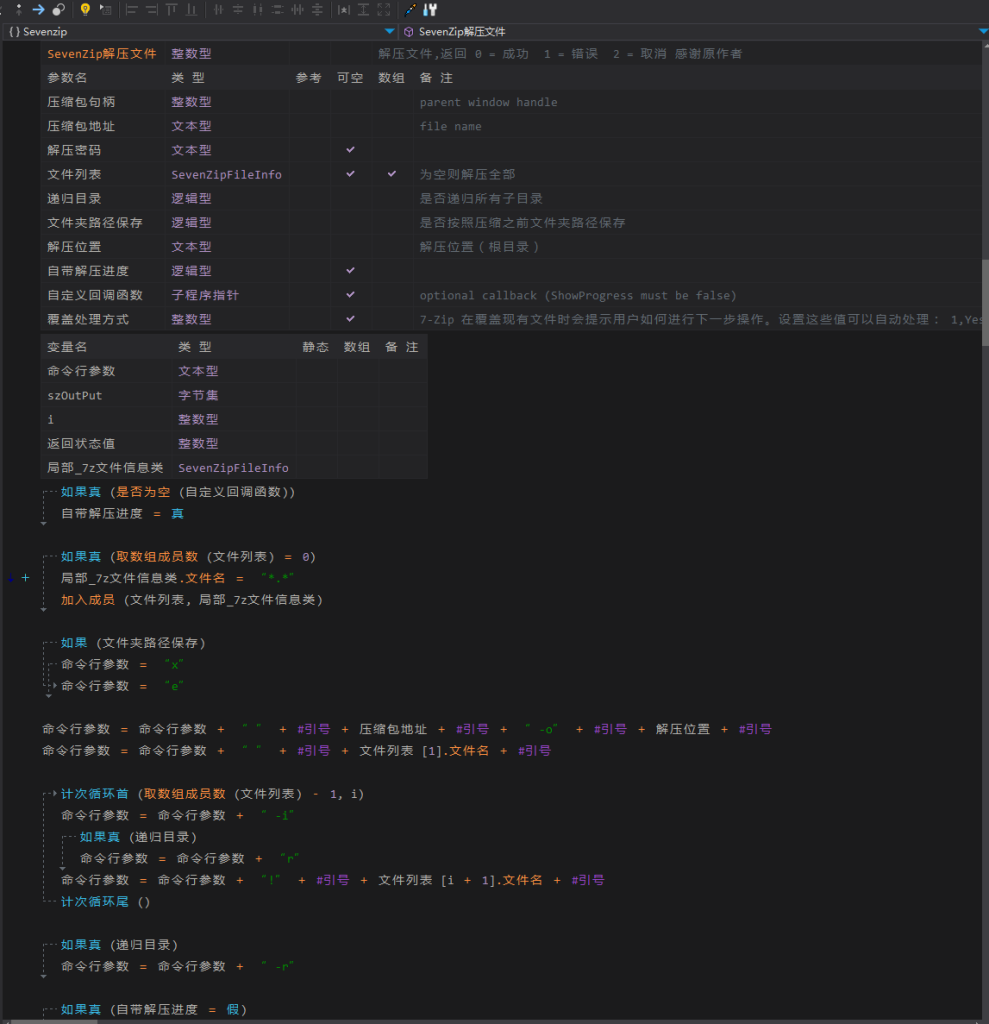The height and width of the screenshot is (1024, 989).
Task: Click the 变量名 column header
Action: [68, 347]
